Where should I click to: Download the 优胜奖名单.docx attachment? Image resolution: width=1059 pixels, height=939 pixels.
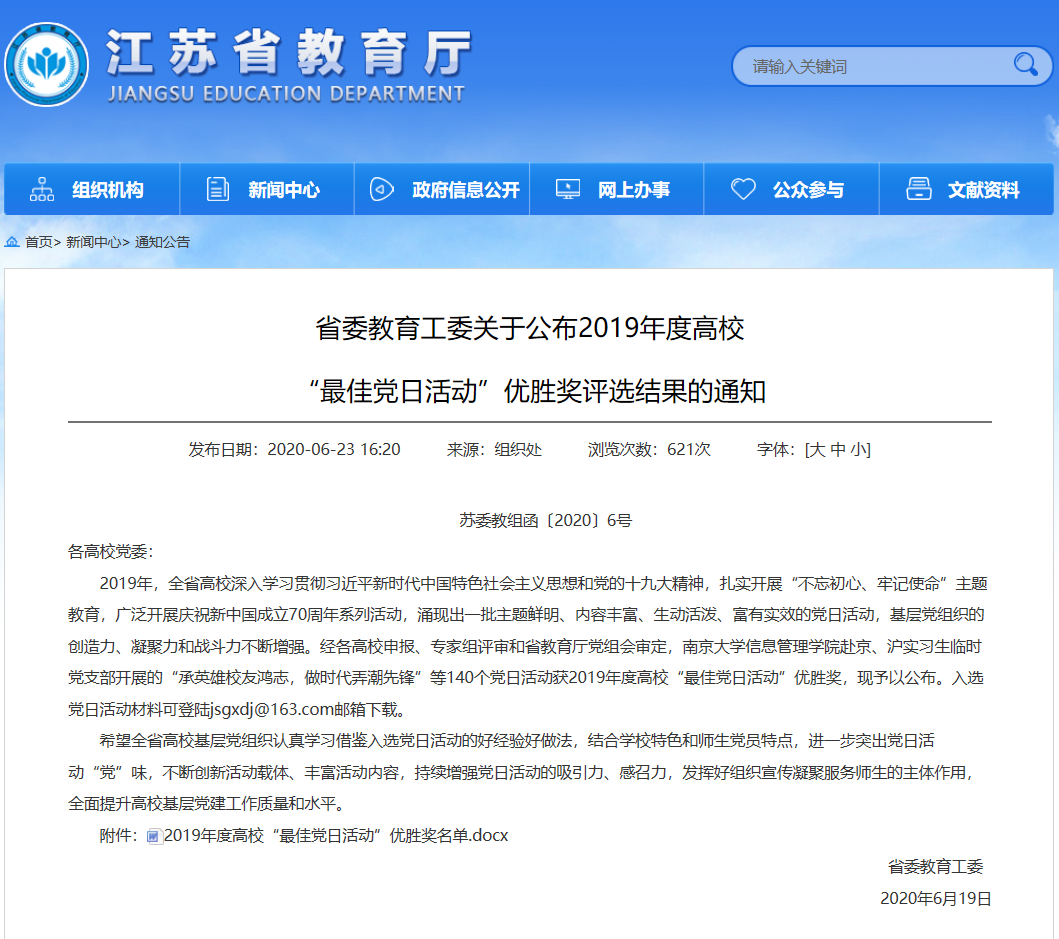336,835
